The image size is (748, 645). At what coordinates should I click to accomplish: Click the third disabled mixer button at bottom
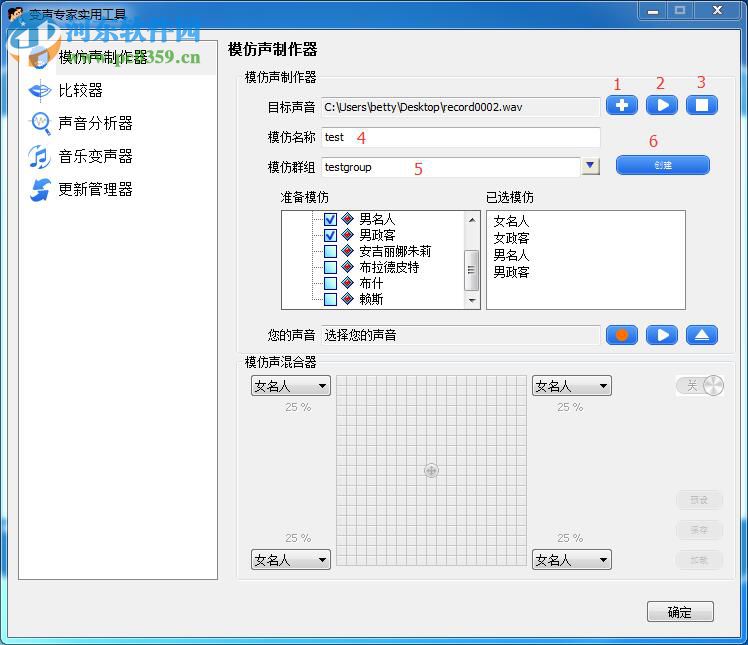pyautogui.click(x=699, y=560)
